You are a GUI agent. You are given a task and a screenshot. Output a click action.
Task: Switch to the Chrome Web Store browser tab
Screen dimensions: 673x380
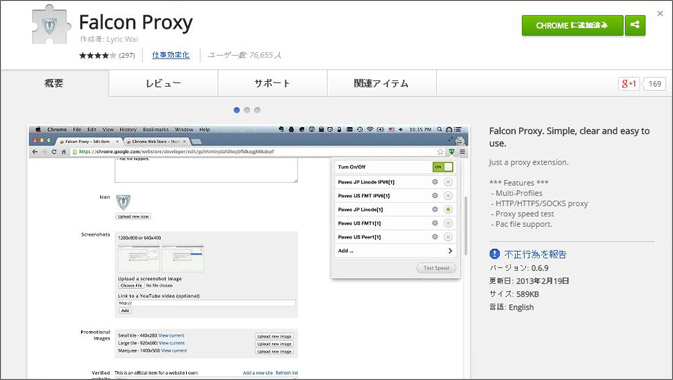tap(157, 141)
